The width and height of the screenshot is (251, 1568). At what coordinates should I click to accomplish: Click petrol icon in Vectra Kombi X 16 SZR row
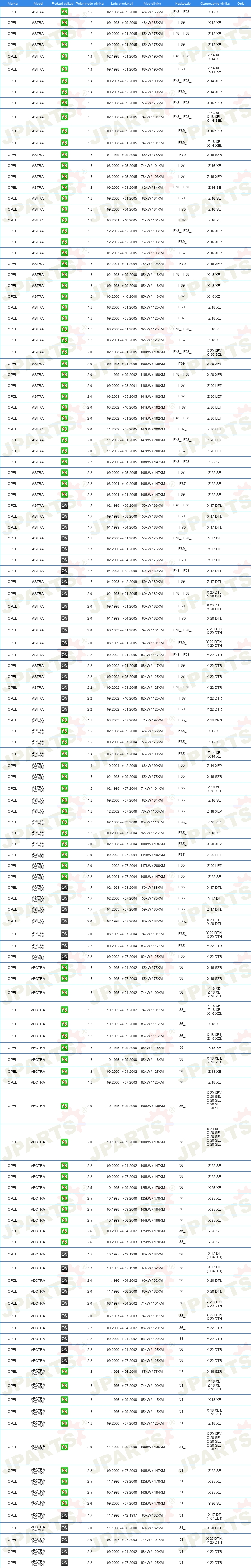pos(64,1372)
